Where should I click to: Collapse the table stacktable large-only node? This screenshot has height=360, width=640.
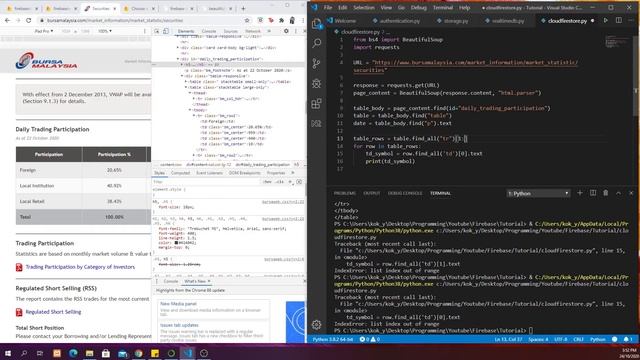coord(186,87)
